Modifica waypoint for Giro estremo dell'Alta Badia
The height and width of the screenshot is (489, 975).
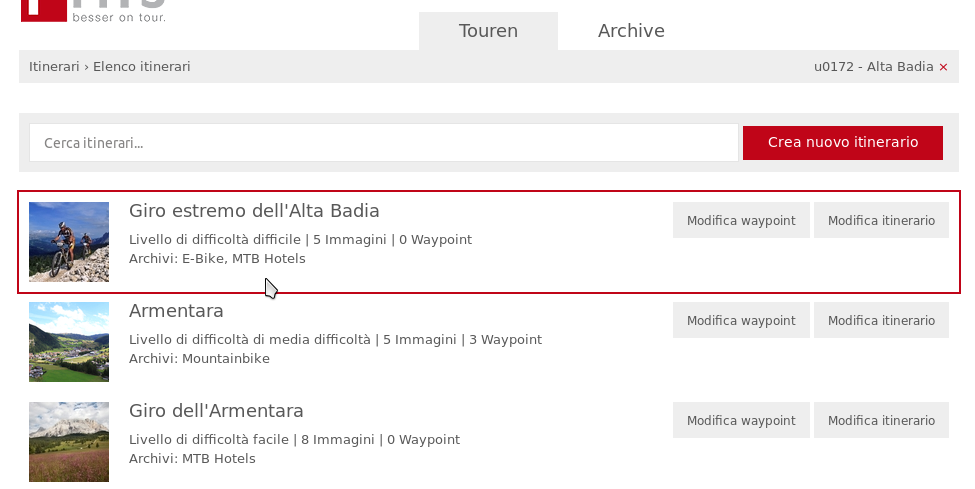pyautogui.click(x=741, y=220)
